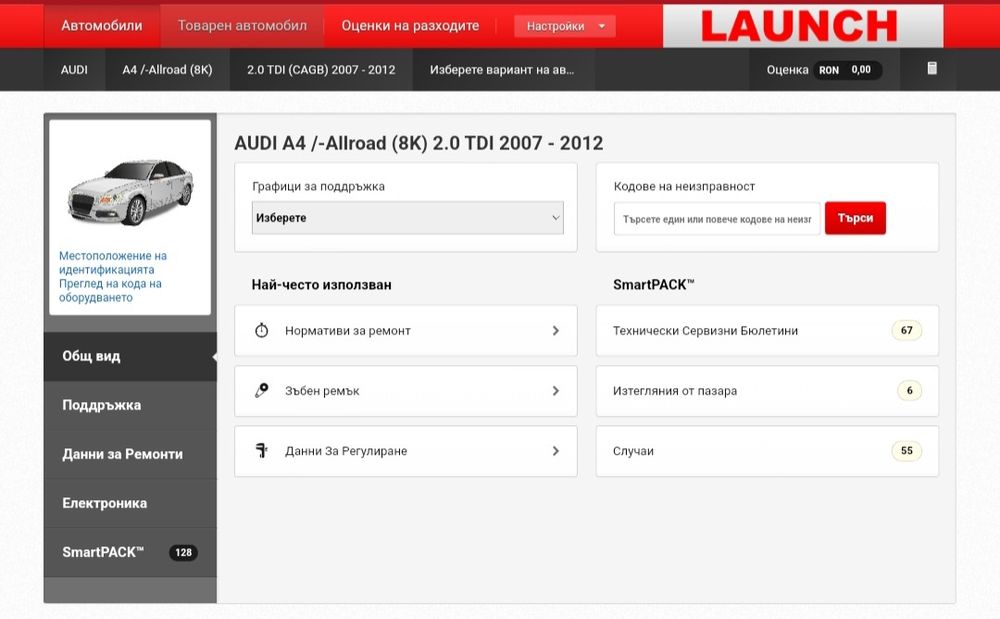Screen dimensions: 1000x619
Task: Click the fault code search input field
Action: [x=717, y=219]
